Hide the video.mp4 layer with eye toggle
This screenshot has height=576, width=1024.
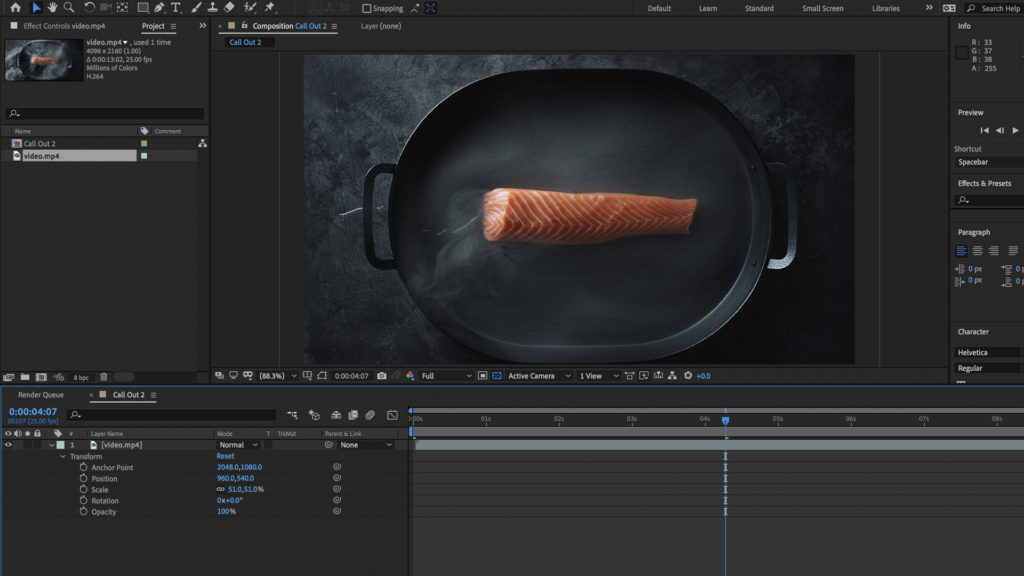click(8, 445)
